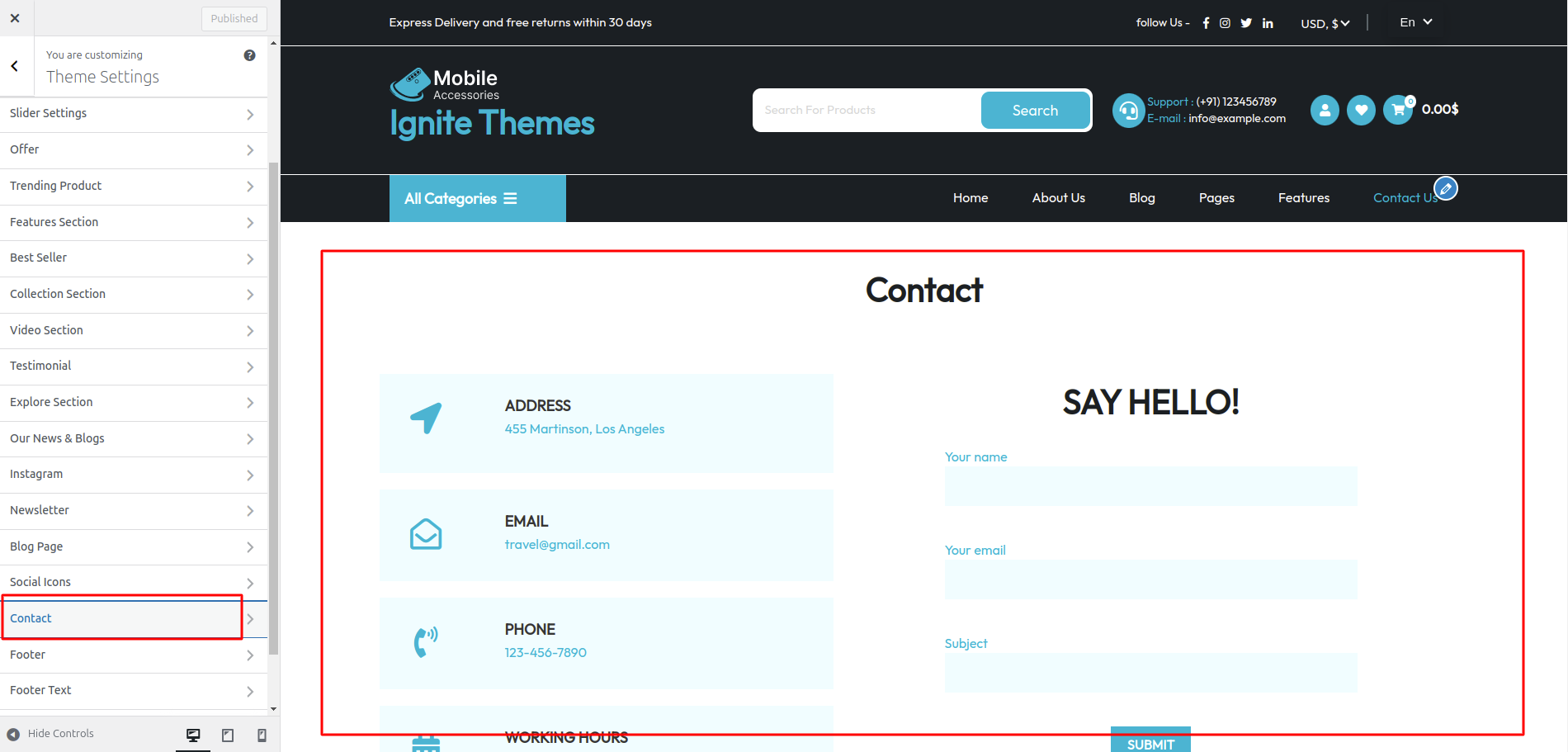Open the Blog menu item

tap(1142, 198)
